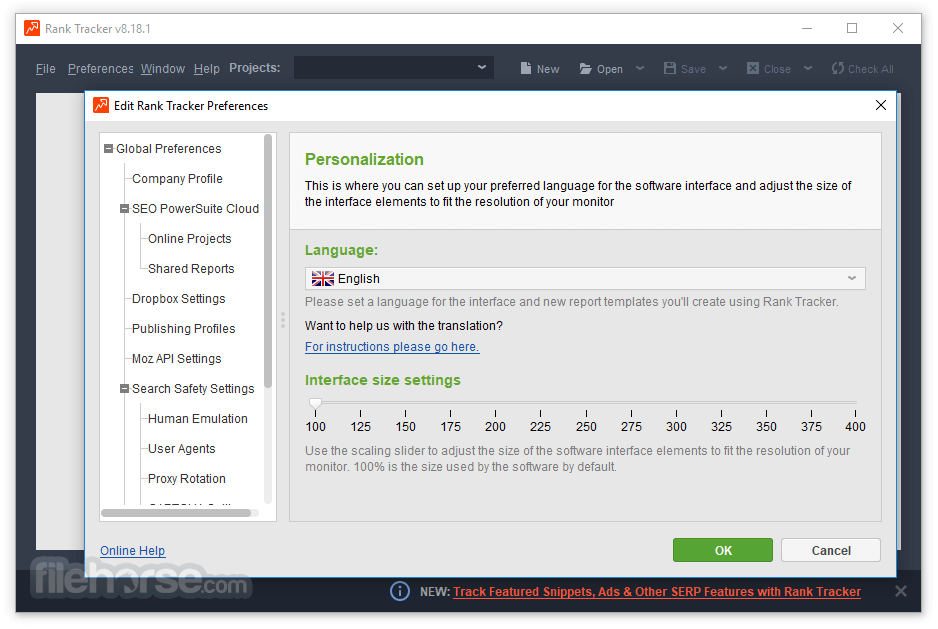Click the tree panel horizontal scrollbar
The width and height of the screenshot is (938, 629).
tap(176, 513)
